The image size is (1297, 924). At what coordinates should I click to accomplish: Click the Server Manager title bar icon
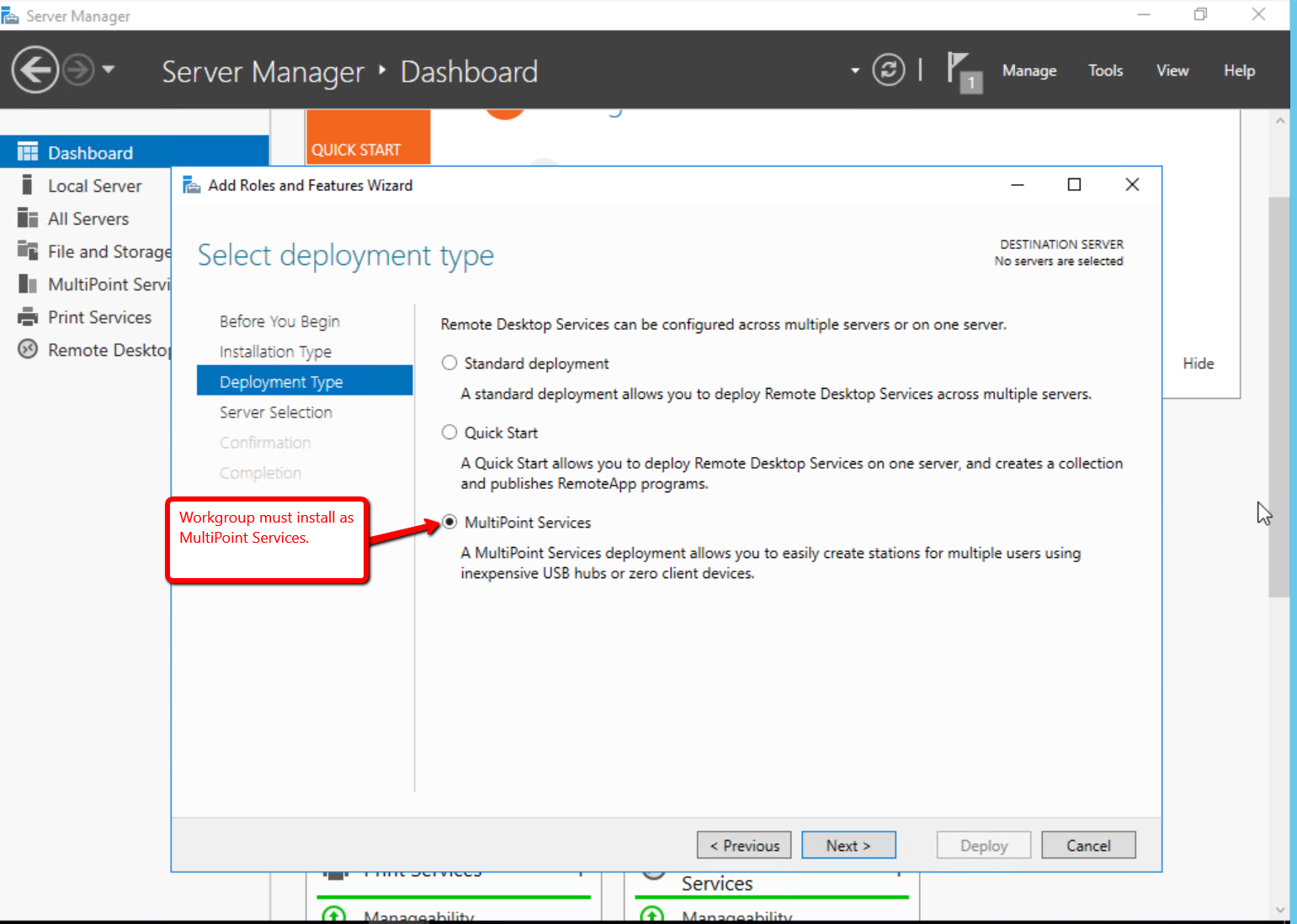(10, 15)
